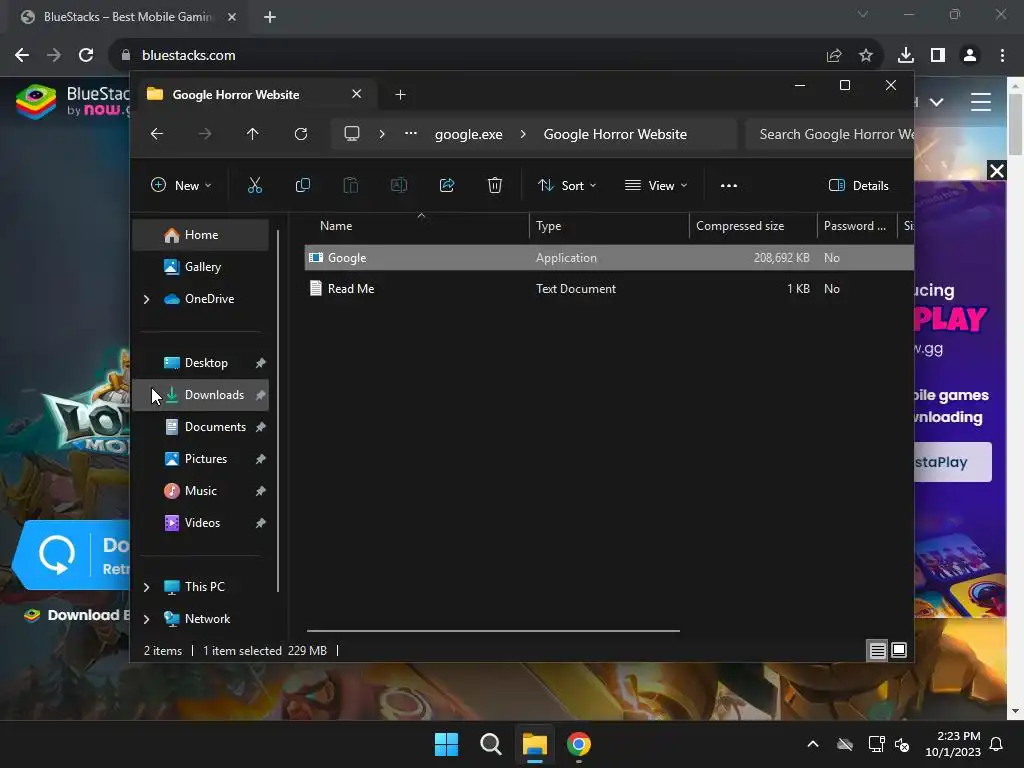1024x768 pixels.
Task: Click Google Horror Website breadcrumb segment
Action: click(615, 135)
